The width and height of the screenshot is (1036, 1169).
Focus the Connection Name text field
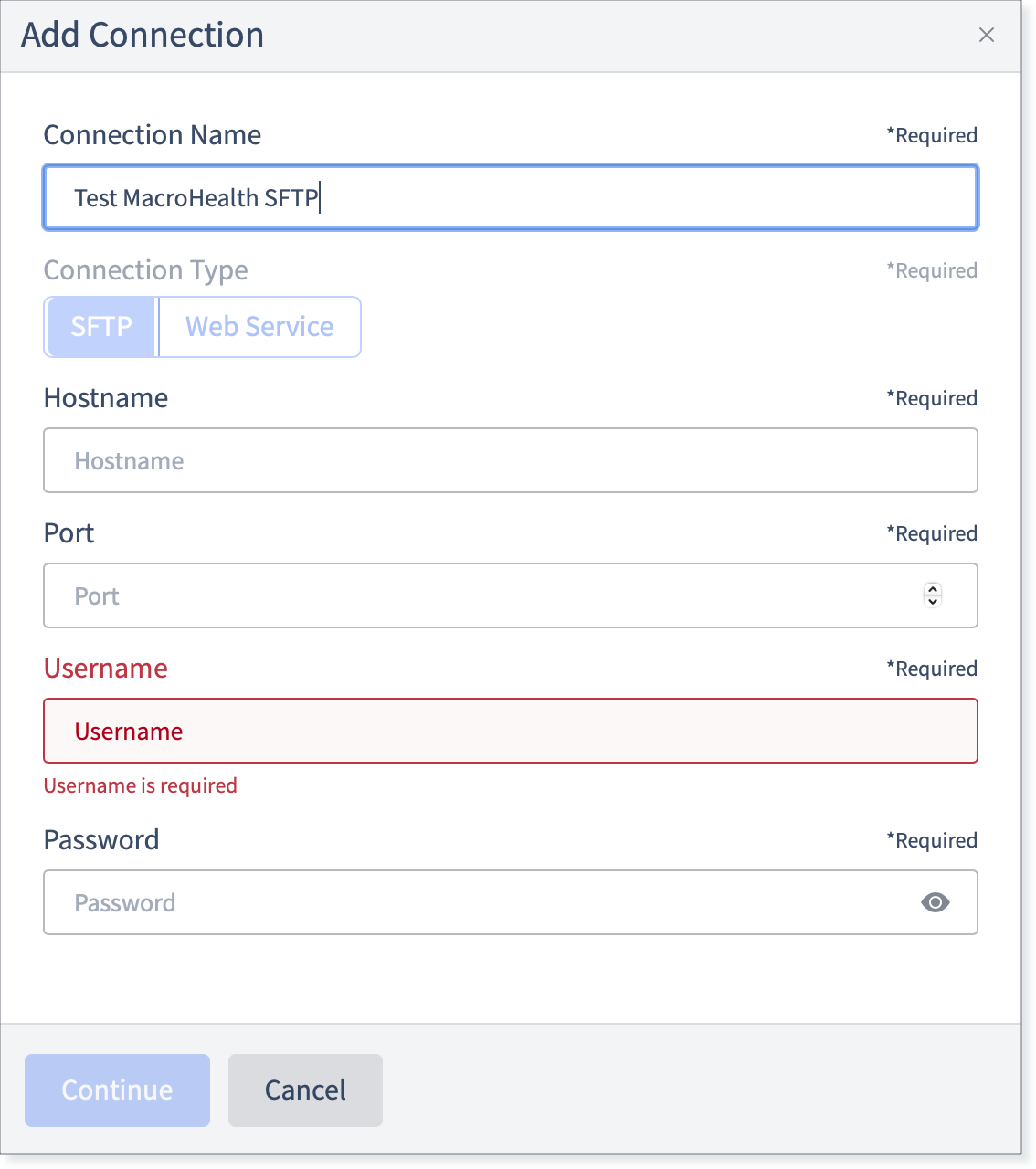click(511, 197)
